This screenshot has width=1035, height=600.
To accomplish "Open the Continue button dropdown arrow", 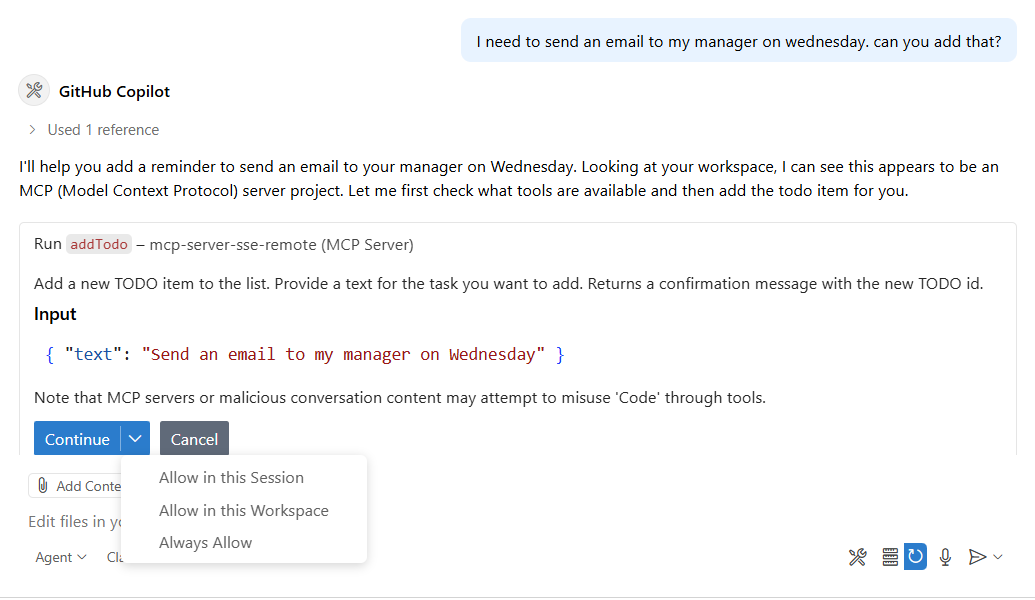I will click(136, 439).
